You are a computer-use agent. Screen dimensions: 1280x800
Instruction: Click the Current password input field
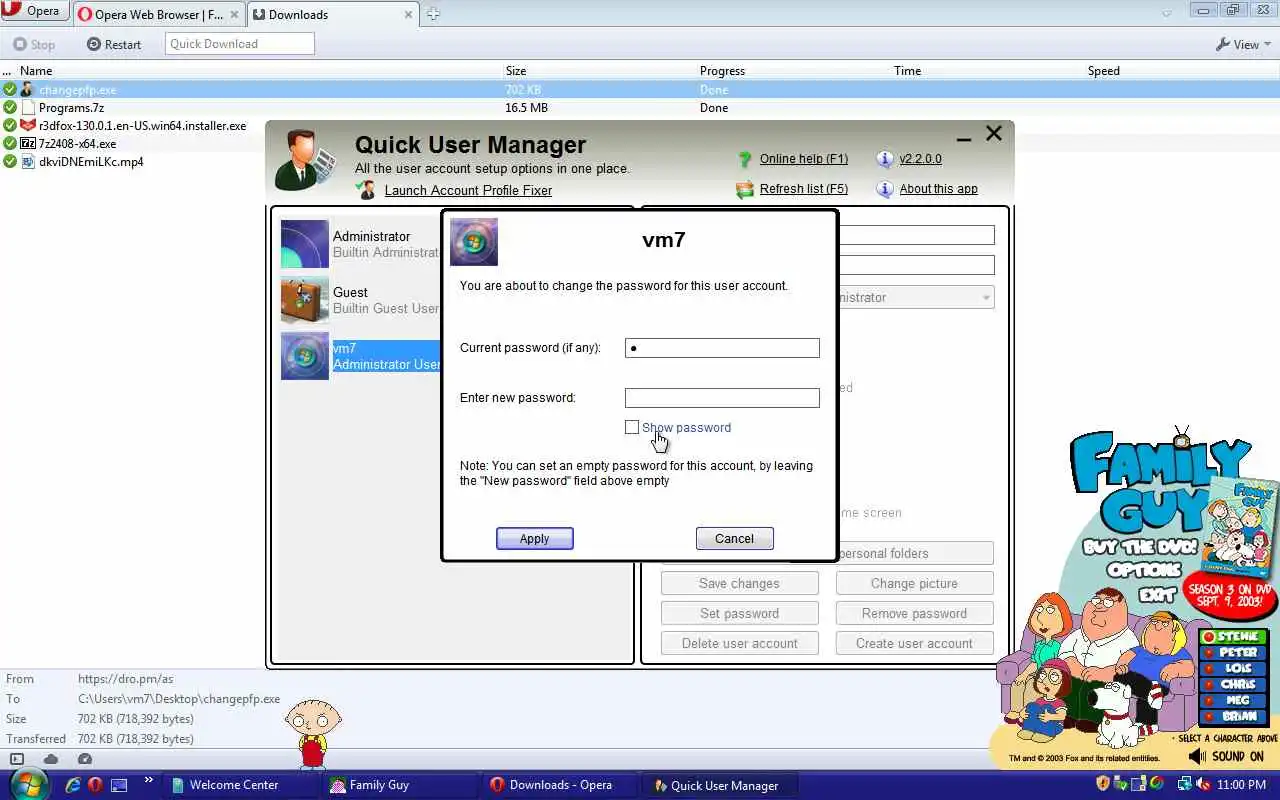[722, 348]
